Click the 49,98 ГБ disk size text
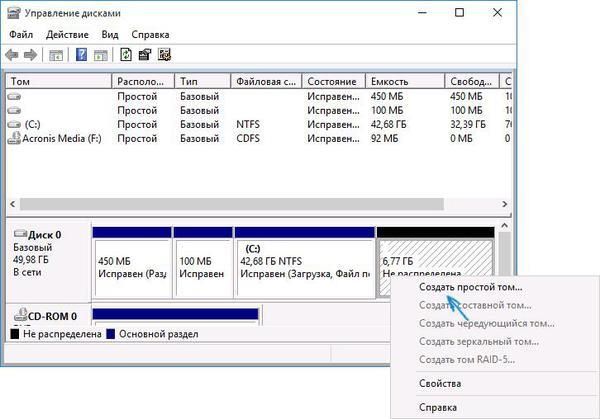This screenshot has width=600, height=419. pyautogui.click(x=31, y=260)
